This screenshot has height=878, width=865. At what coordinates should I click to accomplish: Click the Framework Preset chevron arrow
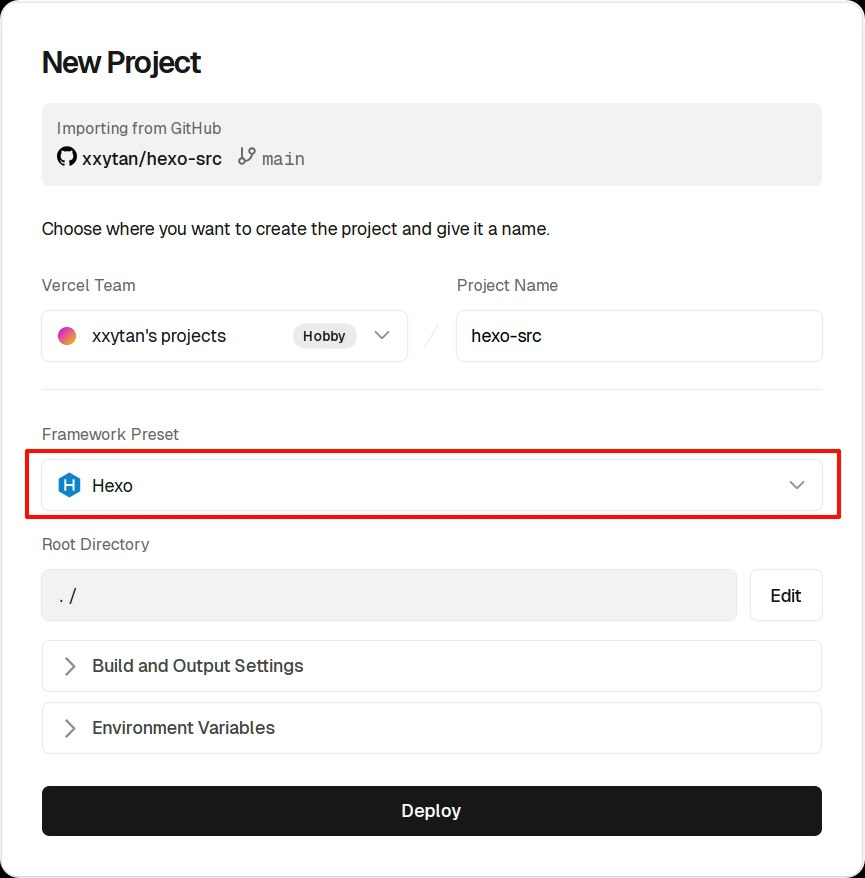797,486
